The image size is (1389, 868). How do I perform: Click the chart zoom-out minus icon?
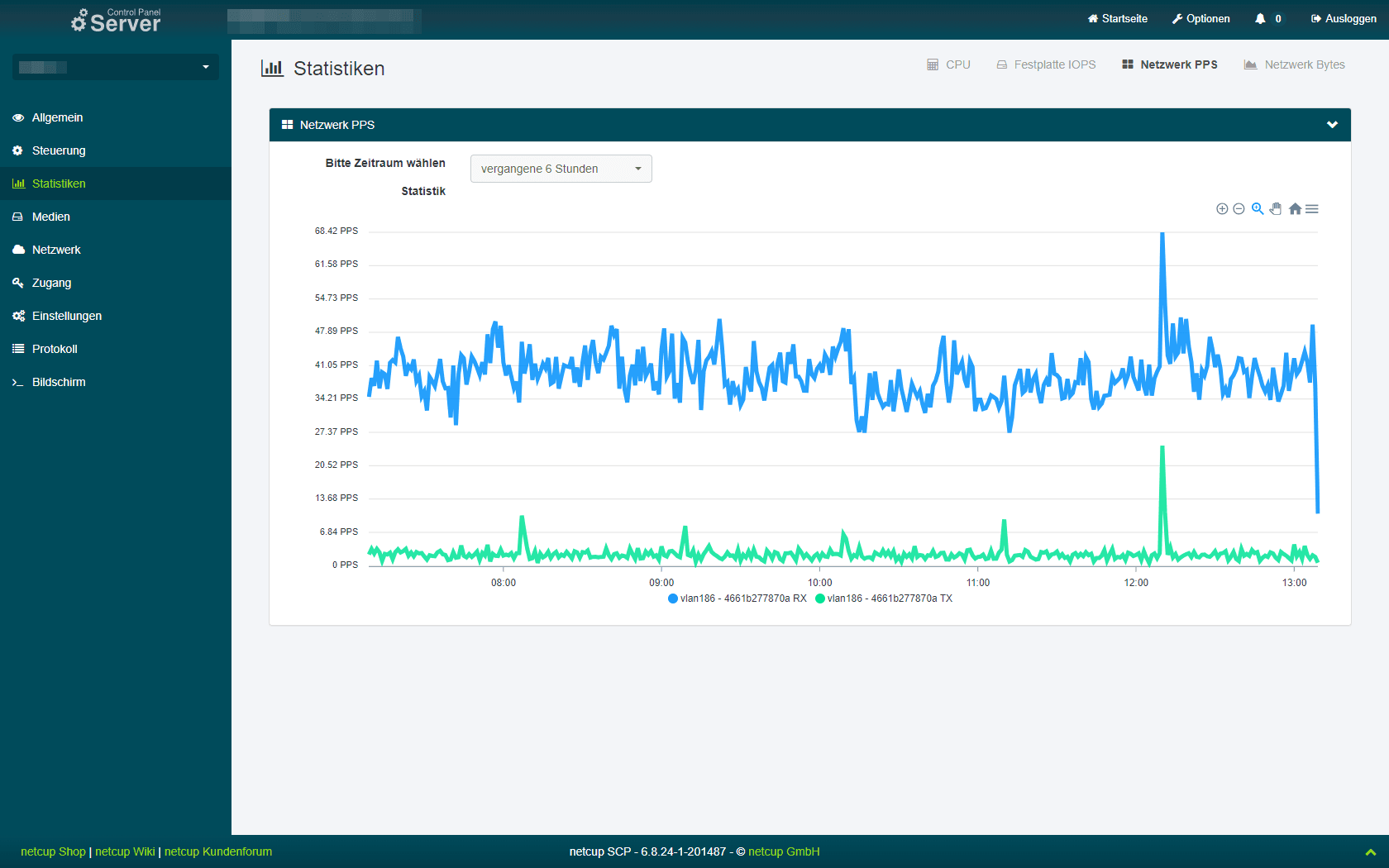tap(1239, 209)
